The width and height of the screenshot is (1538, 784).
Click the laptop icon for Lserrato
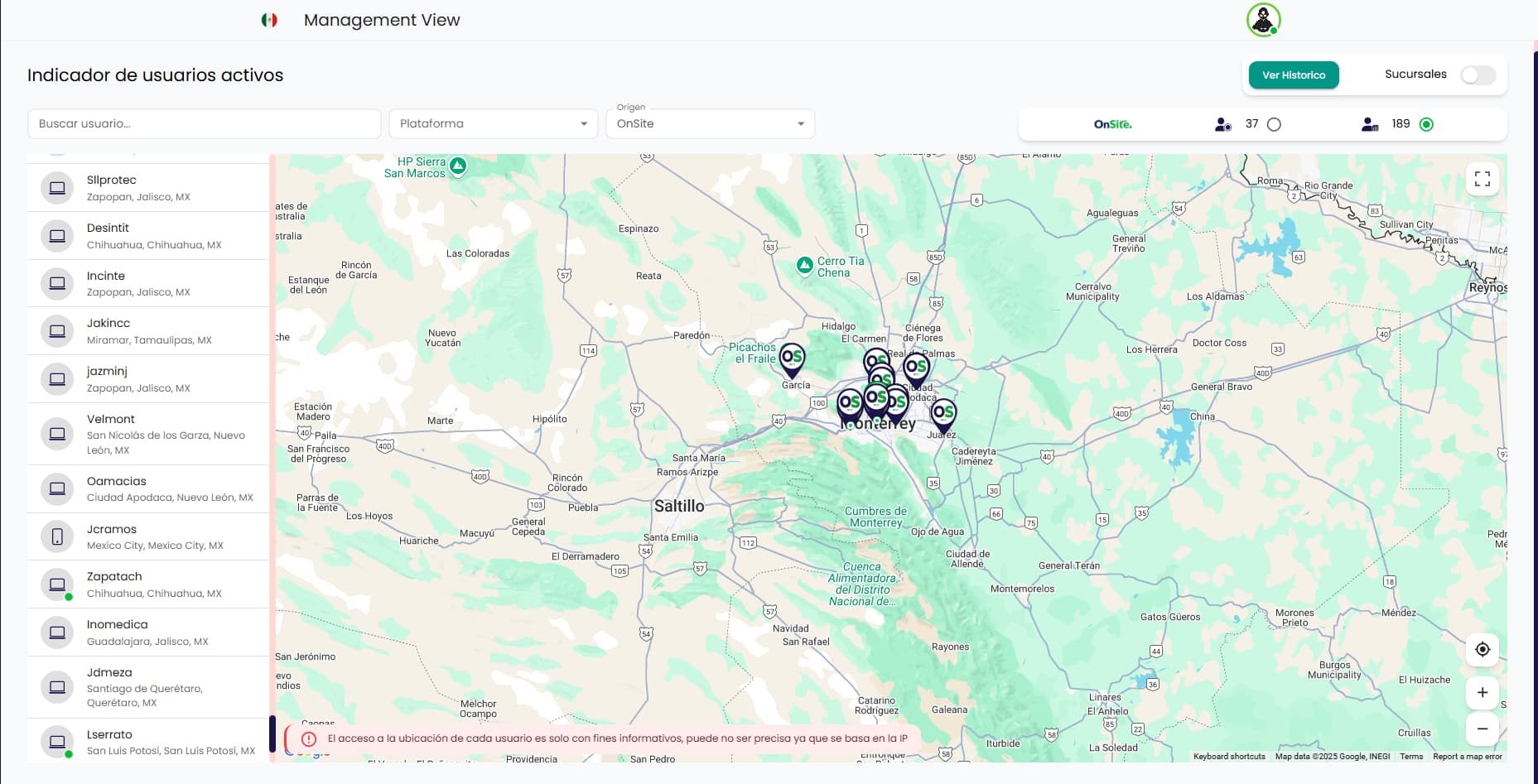[57, 742]
